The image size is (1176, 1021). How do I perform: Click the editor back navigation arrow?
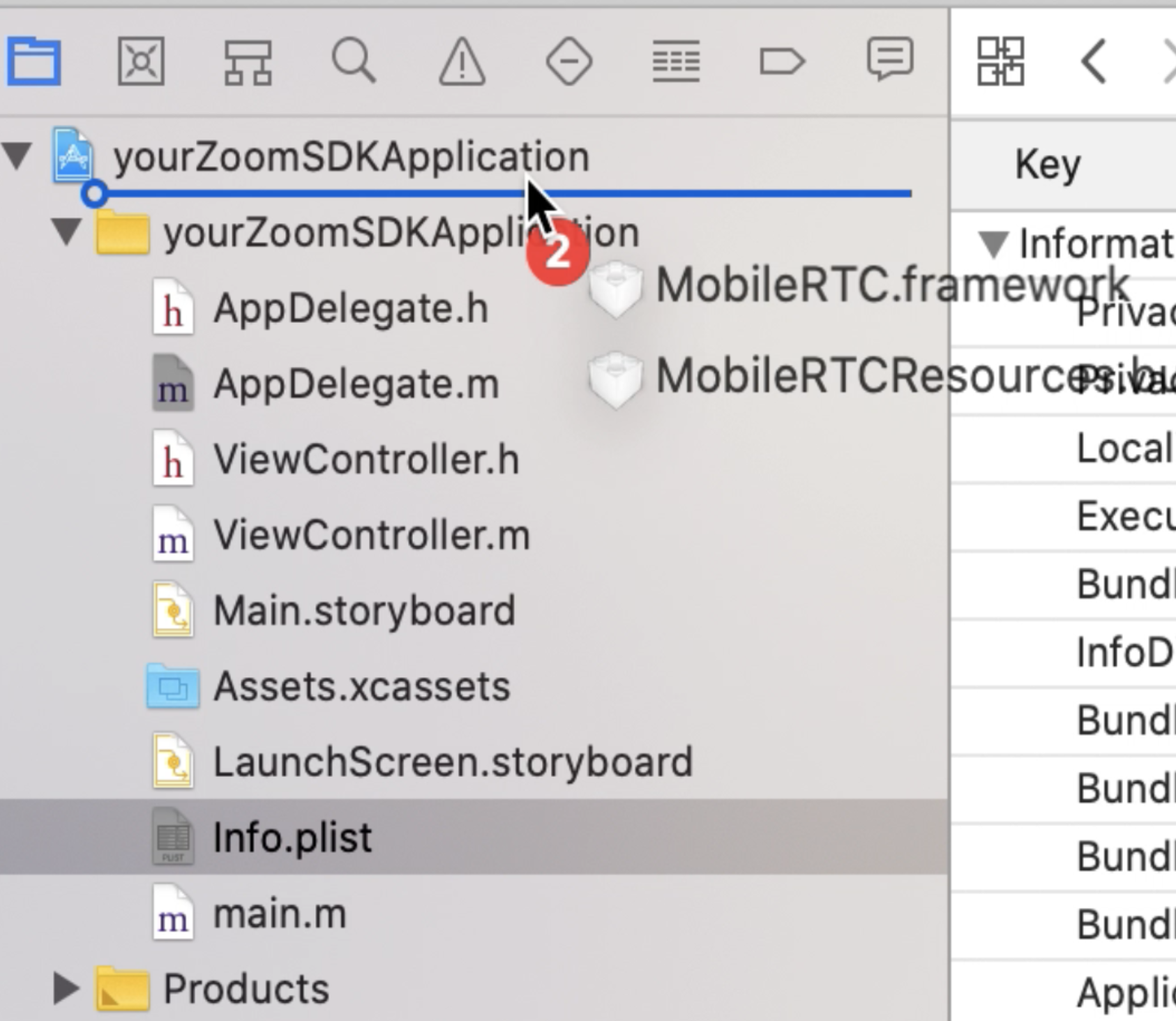tap(1092, 61)
